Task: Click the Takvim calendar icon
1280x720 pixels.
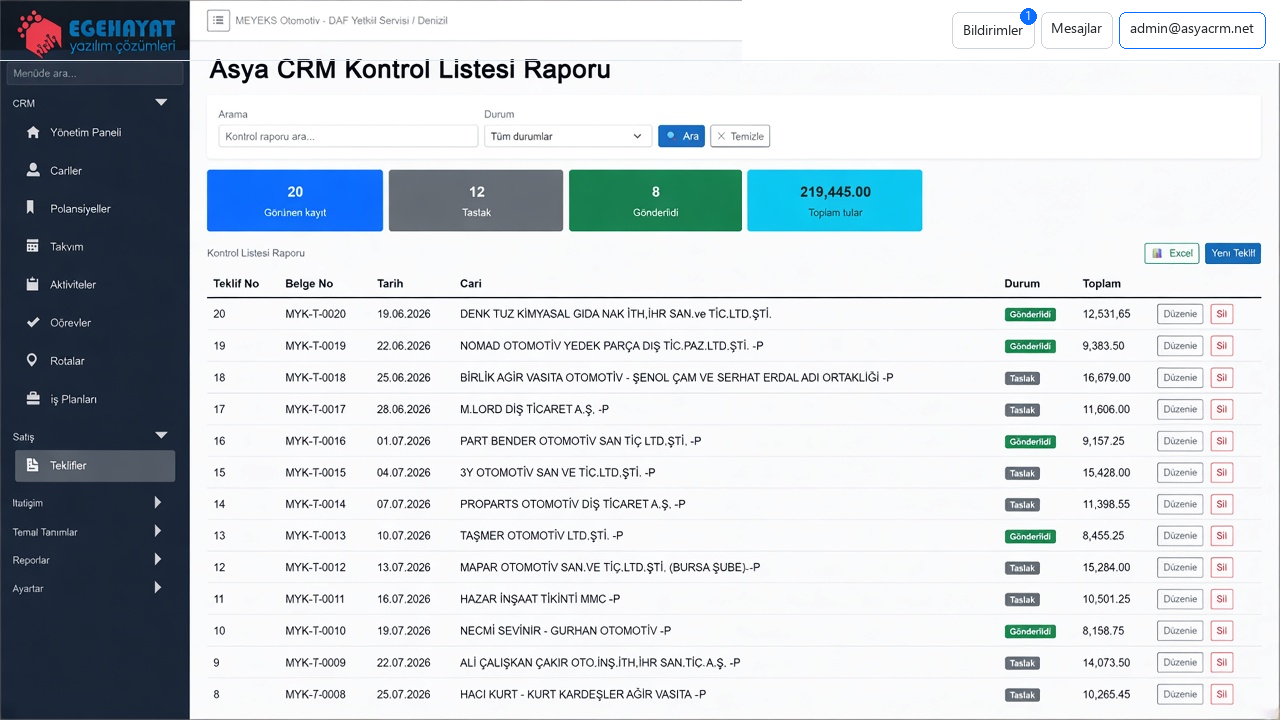Action: (33, 246)
